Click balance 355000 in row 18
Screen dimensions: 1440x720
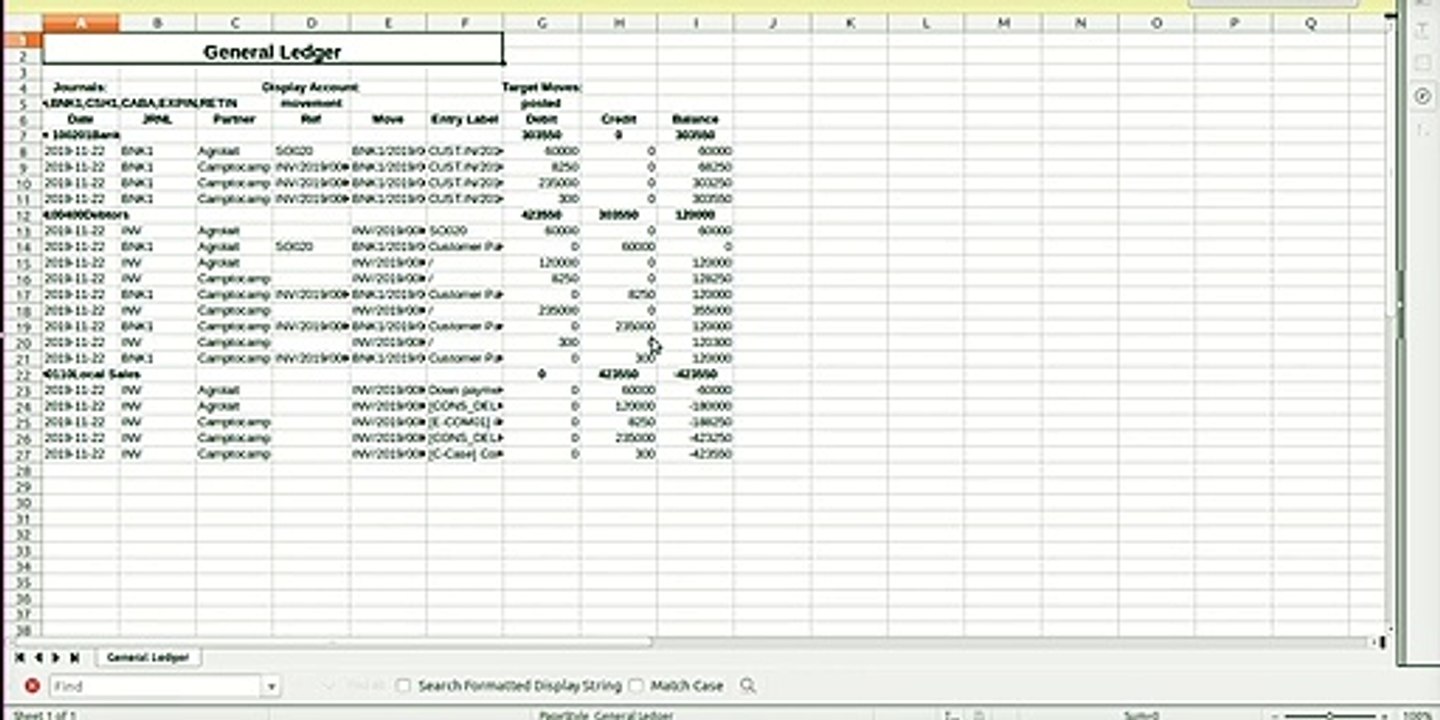(x=695, y=311)
